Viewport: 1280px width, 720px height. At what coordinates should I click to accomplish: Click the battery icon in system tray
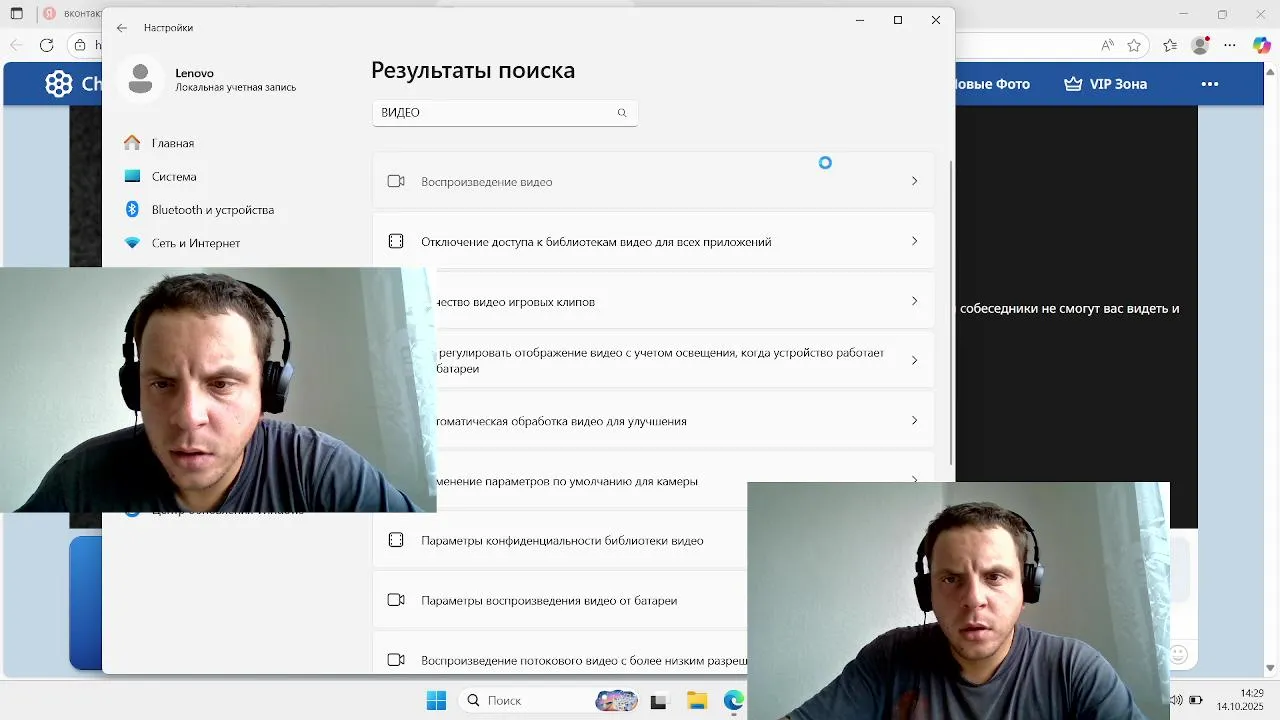pyautogui.click(x=1195, y=700)
